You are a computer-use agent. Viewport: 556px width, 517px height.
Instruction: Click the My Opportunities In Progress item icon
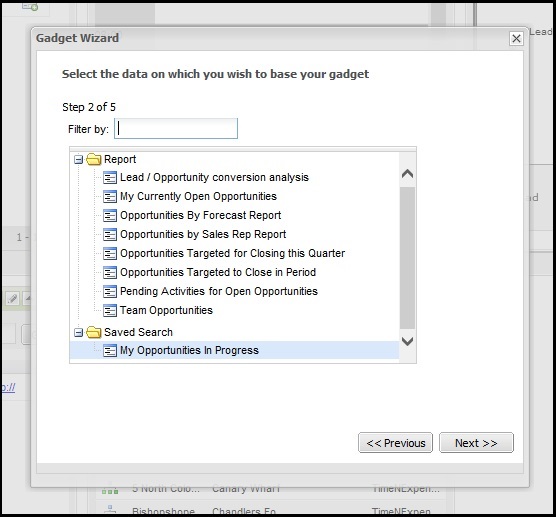pyautogui.click(x=110, y=350)
